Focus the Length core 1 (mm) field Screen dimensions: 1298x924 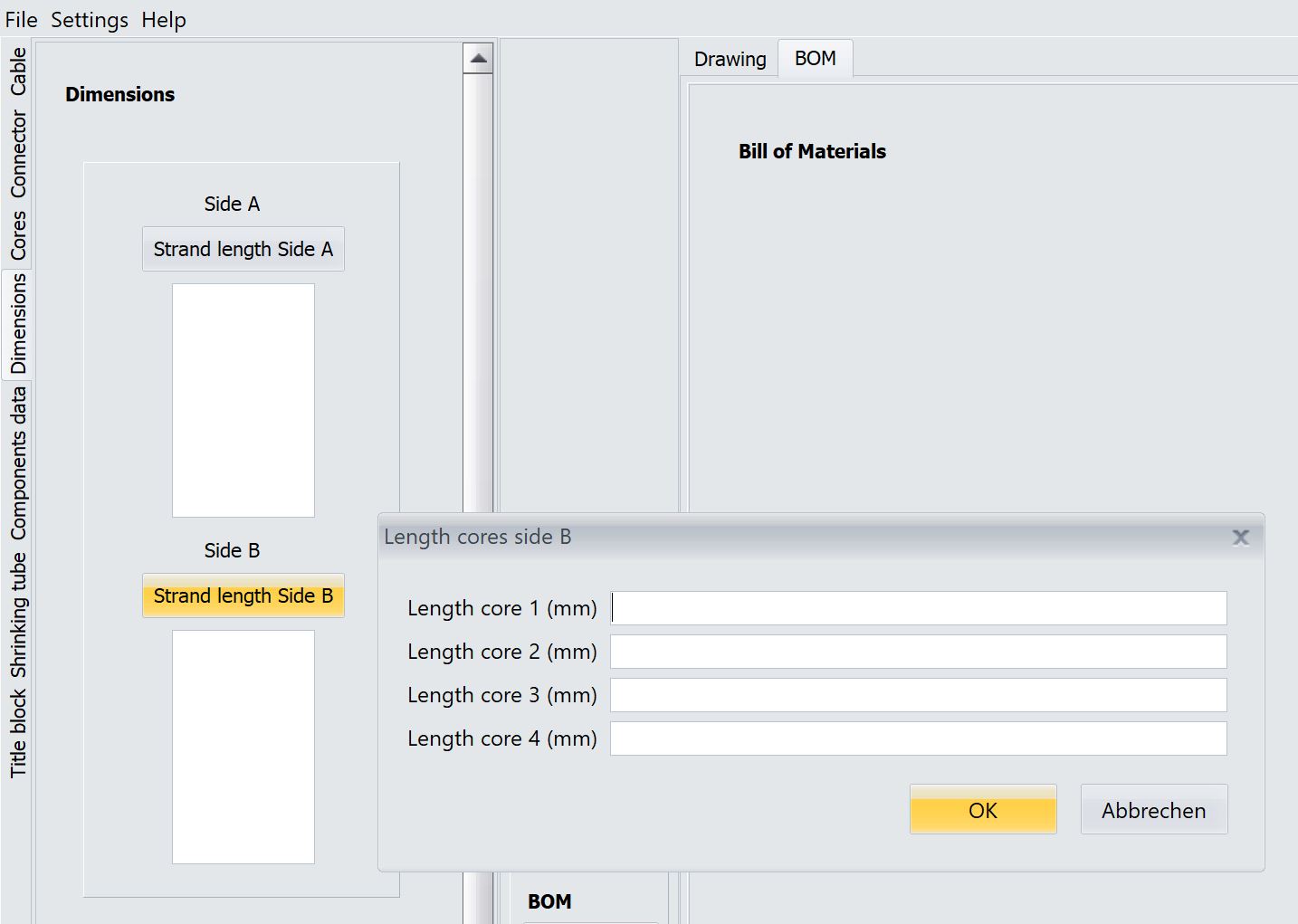[x=918, y=608]
